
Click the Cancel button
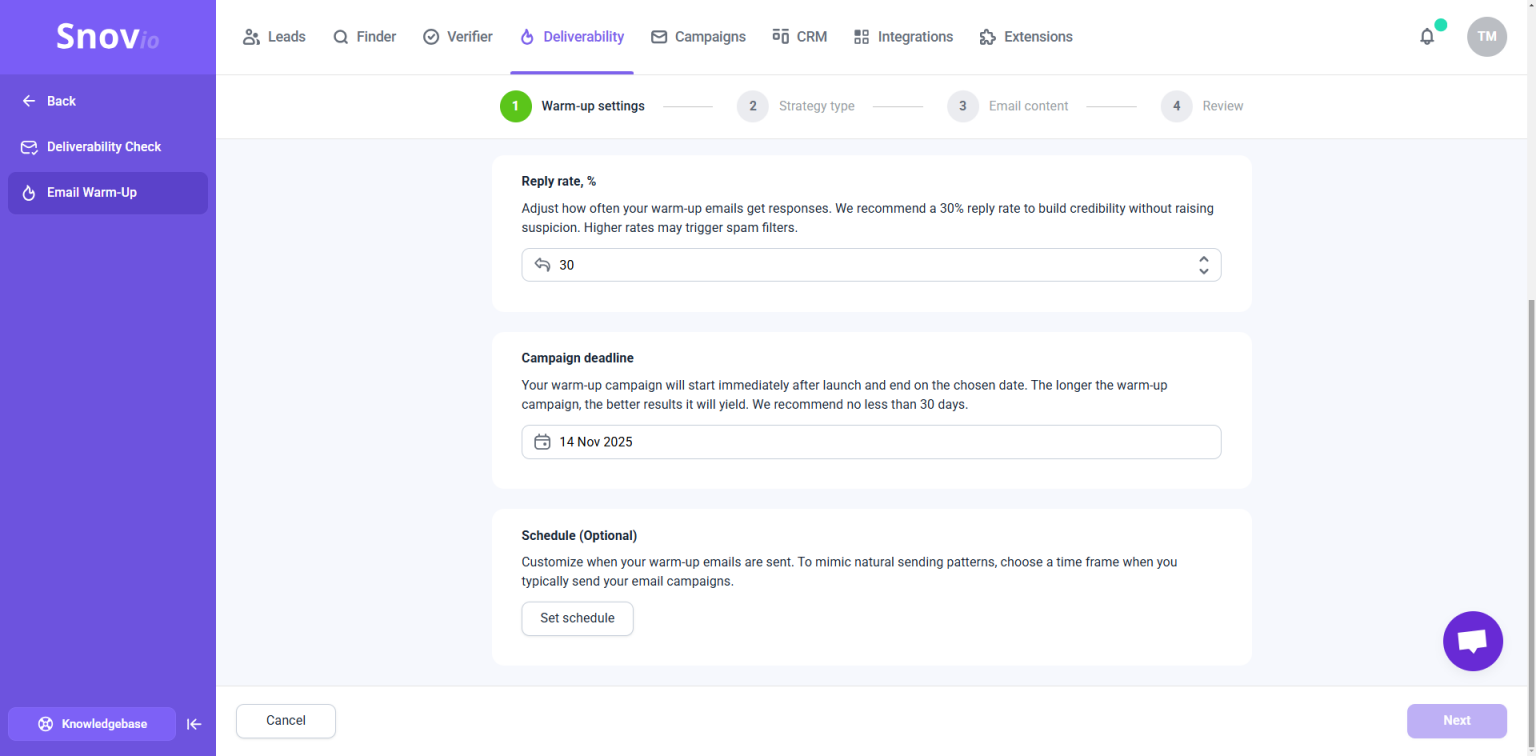286,721
